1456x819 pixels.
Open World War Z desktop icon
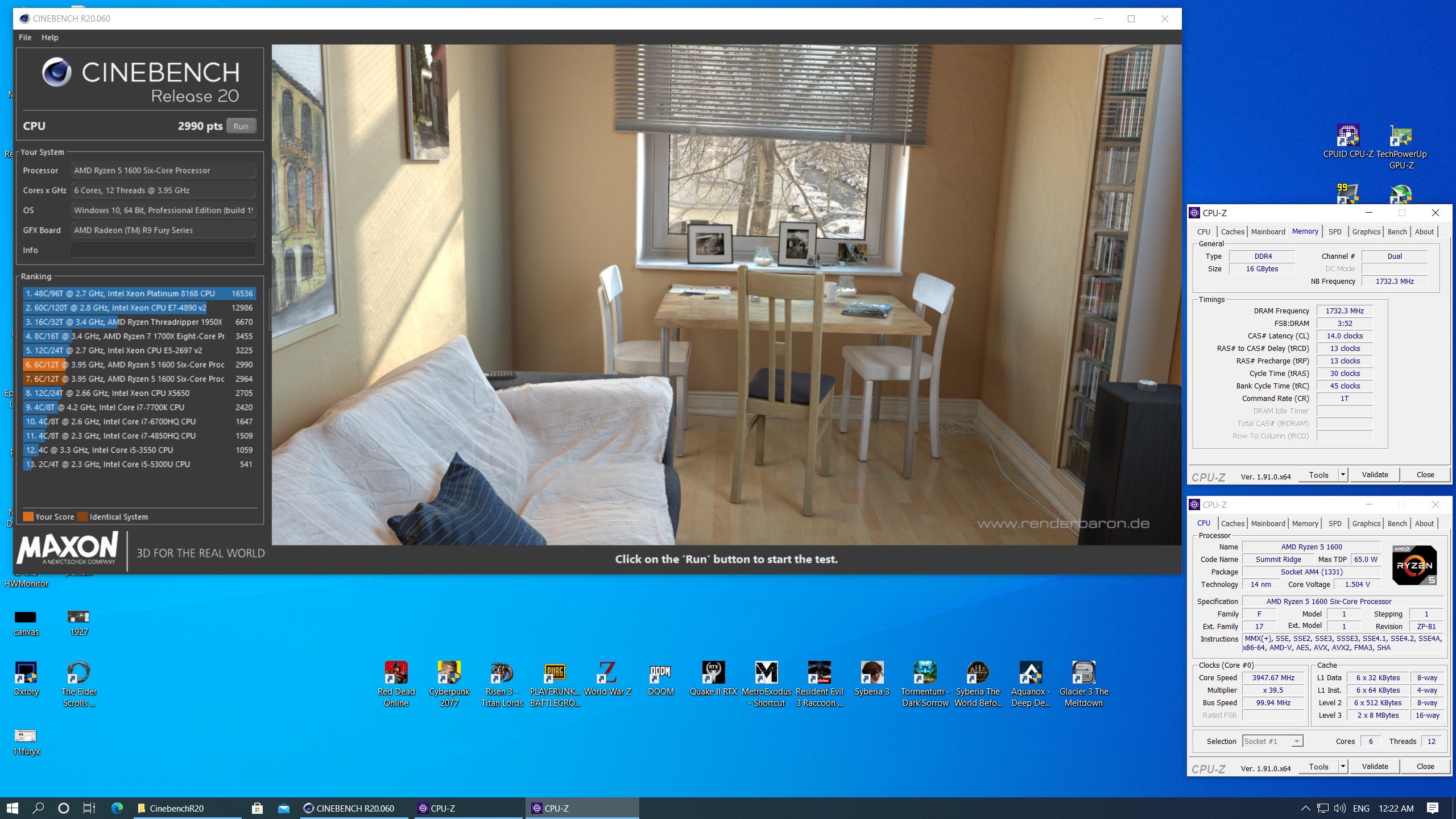(x=607, y=679)
